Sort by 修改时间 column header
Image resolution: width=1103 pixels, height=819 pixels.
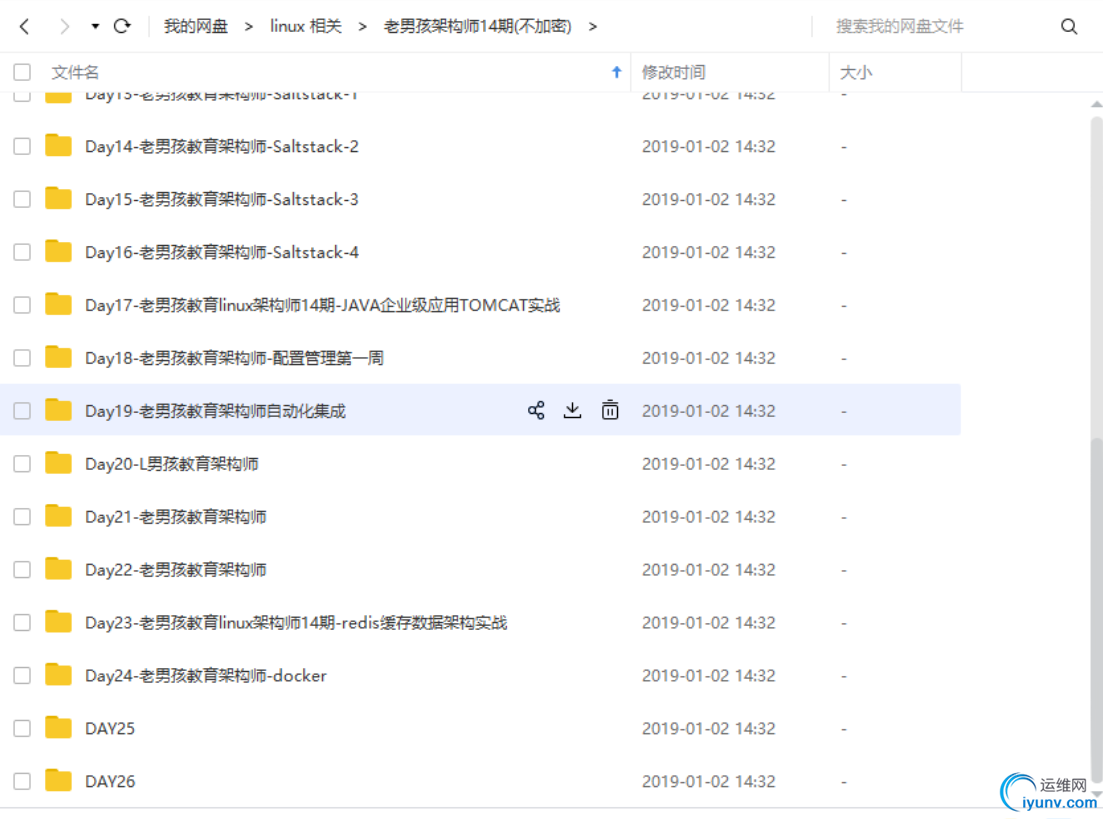click(x=673, y=72)
